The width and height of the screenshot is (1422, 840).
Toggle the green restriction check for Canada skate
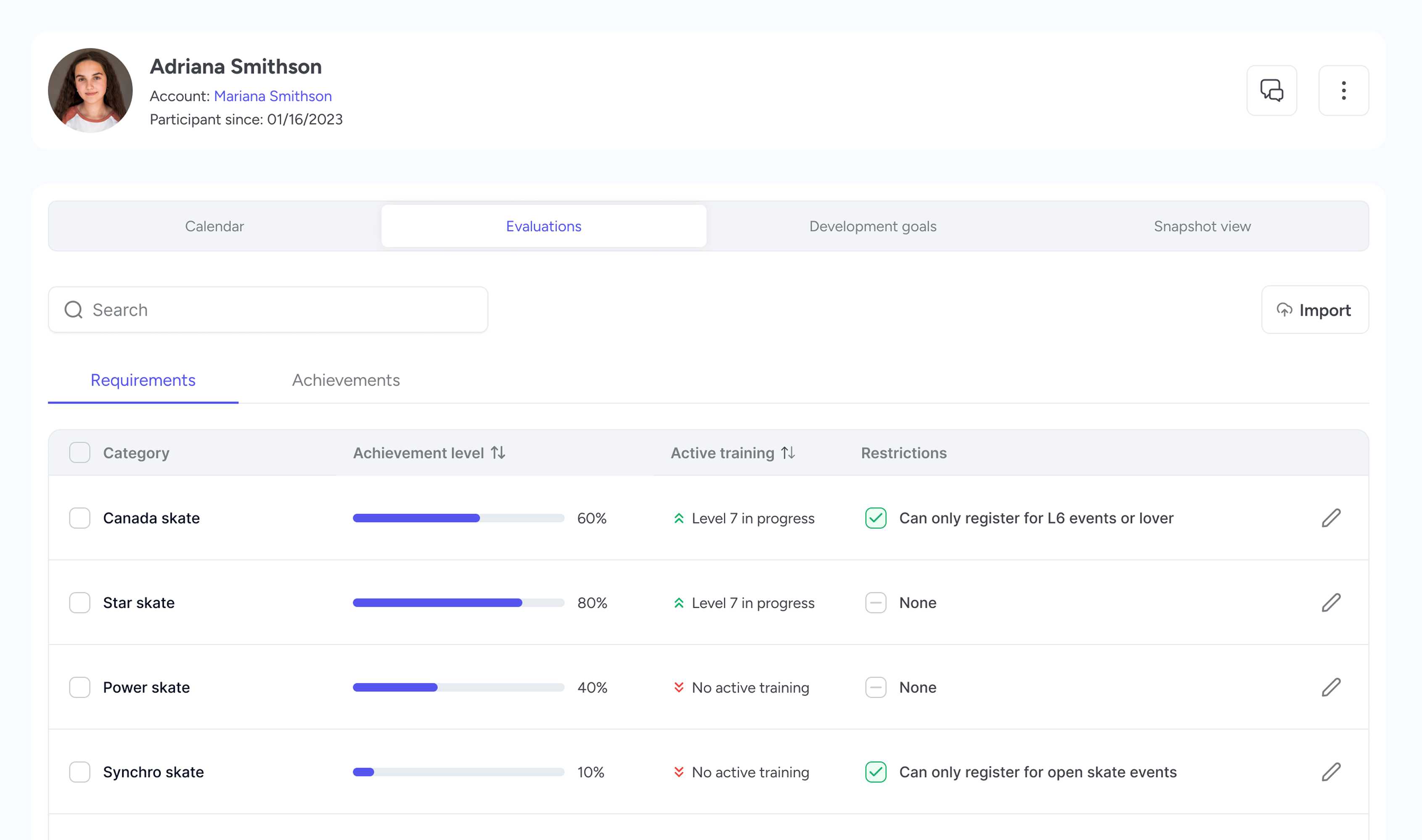[875, 518]
